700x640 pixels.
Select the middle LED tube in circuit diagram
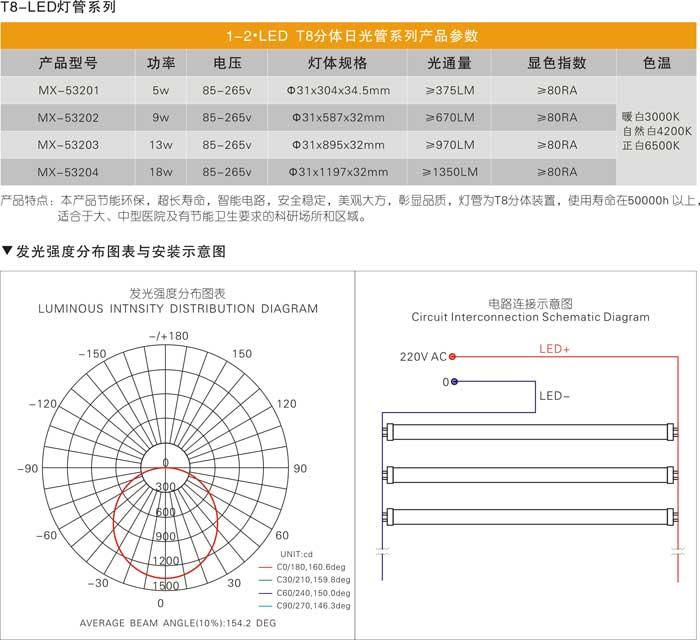coord(532,473)
